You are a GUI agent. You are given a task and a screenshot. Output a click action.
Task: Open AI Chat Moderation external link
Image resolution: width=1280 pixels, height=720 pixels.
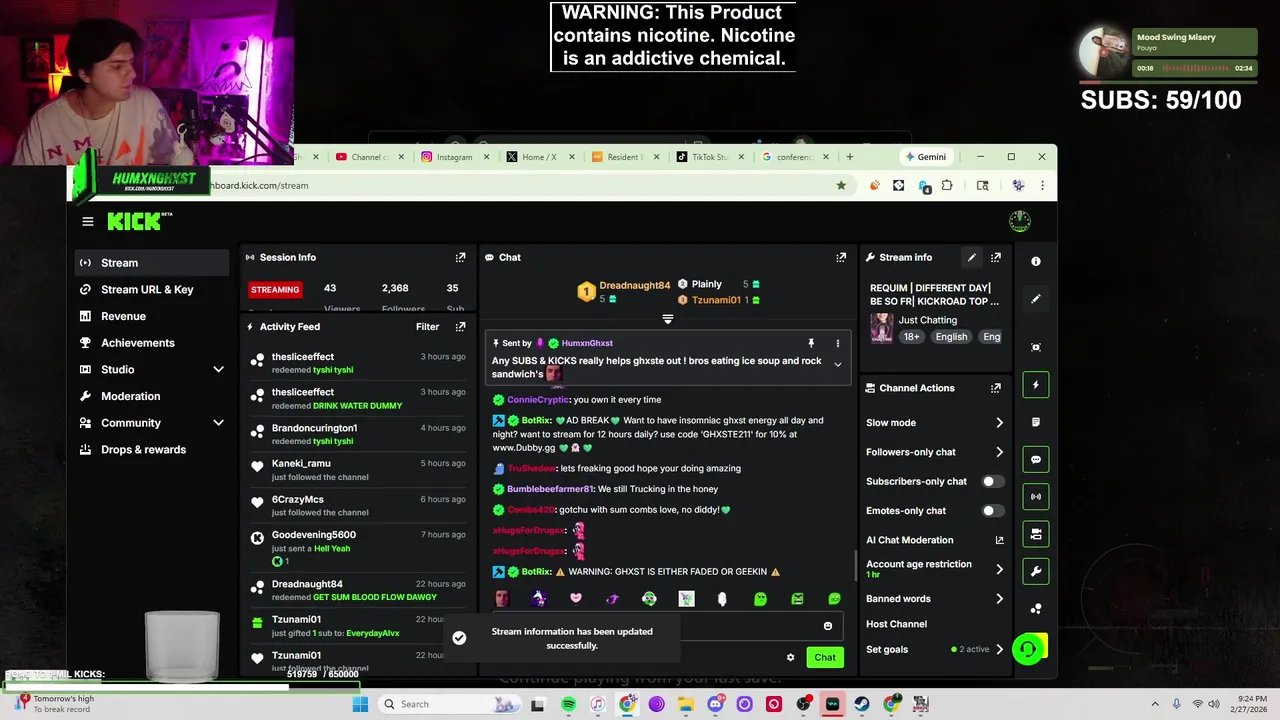tap(999, 540)
